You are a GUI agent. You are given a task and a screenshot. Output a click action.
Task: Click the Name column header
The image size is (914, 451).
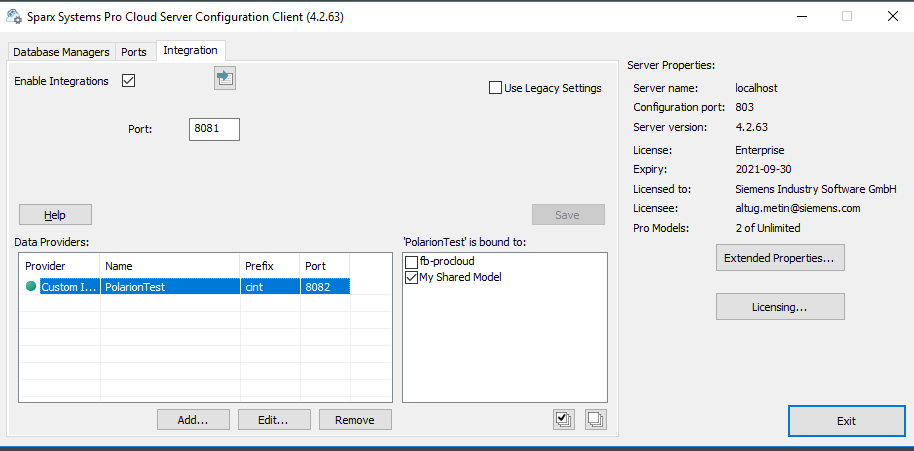tap(170, 266)
